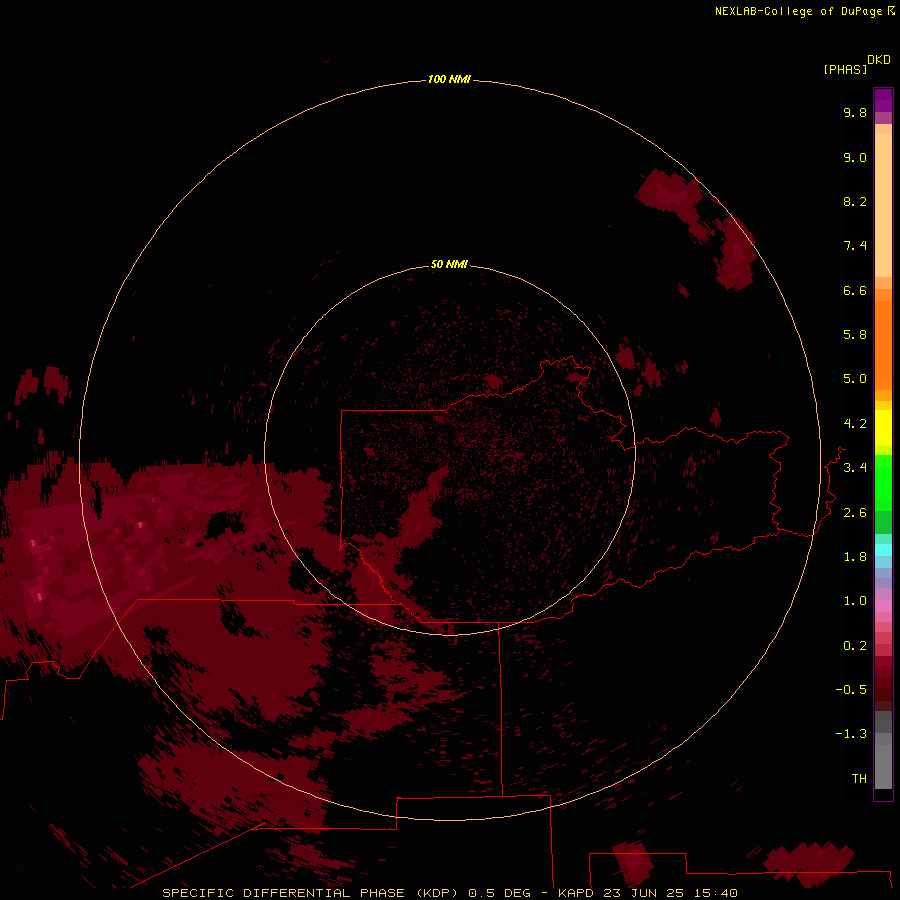The image size is (900, 900).
Task: Click the bright green segment of the color bar
Action: click(883, 482)
